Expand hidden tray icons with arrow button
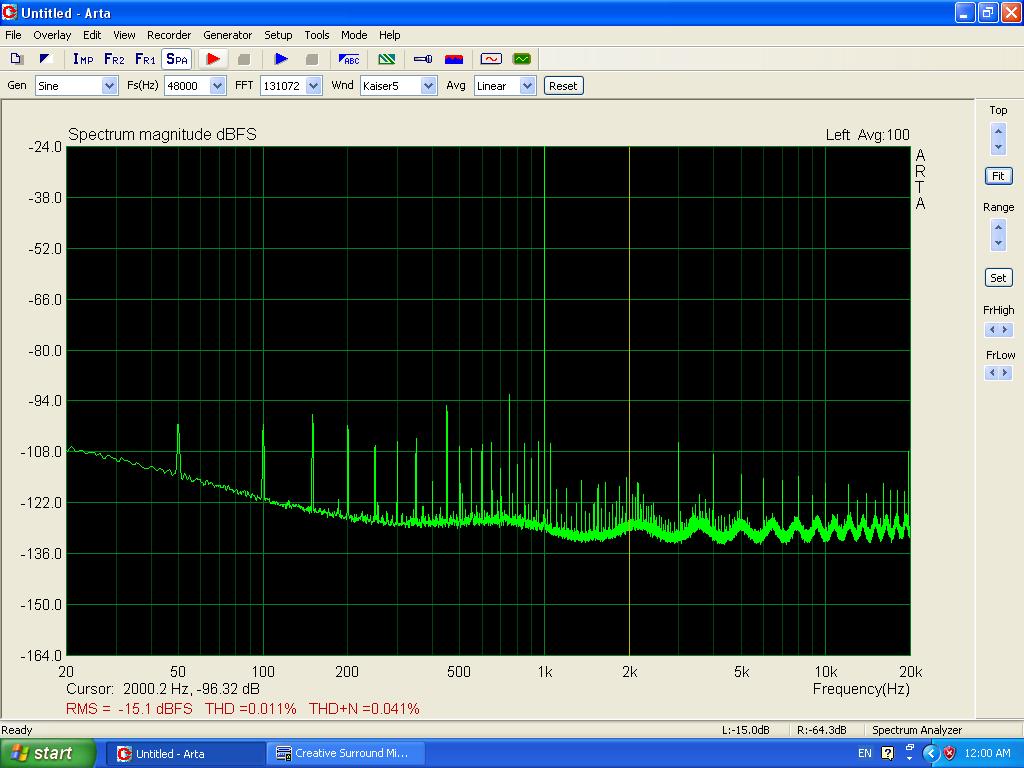The height and width of the screenshot is (768, 1024). (x=931, y=754)
